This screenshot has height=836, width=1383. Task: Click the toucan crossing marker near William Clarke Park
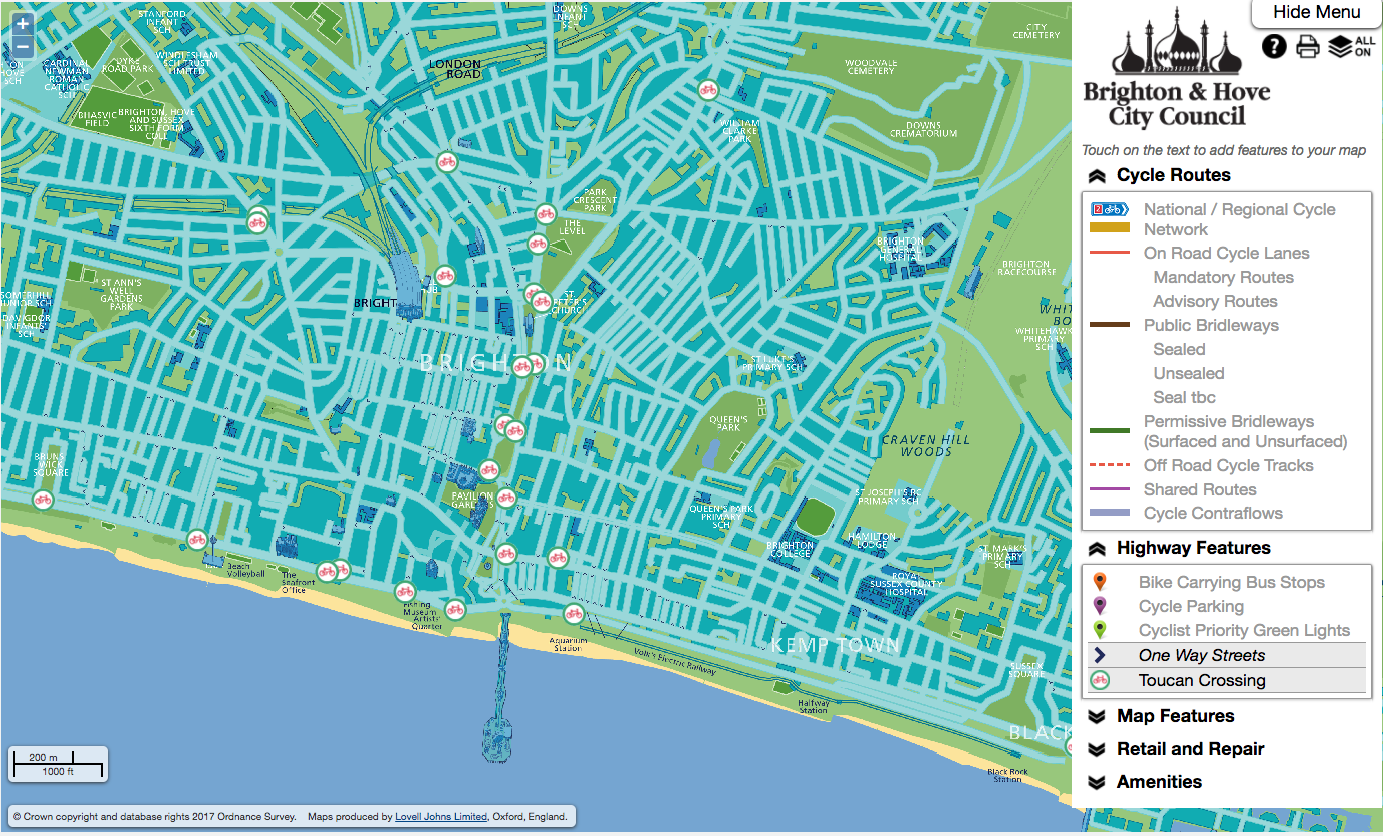click(x=709, y=90)
